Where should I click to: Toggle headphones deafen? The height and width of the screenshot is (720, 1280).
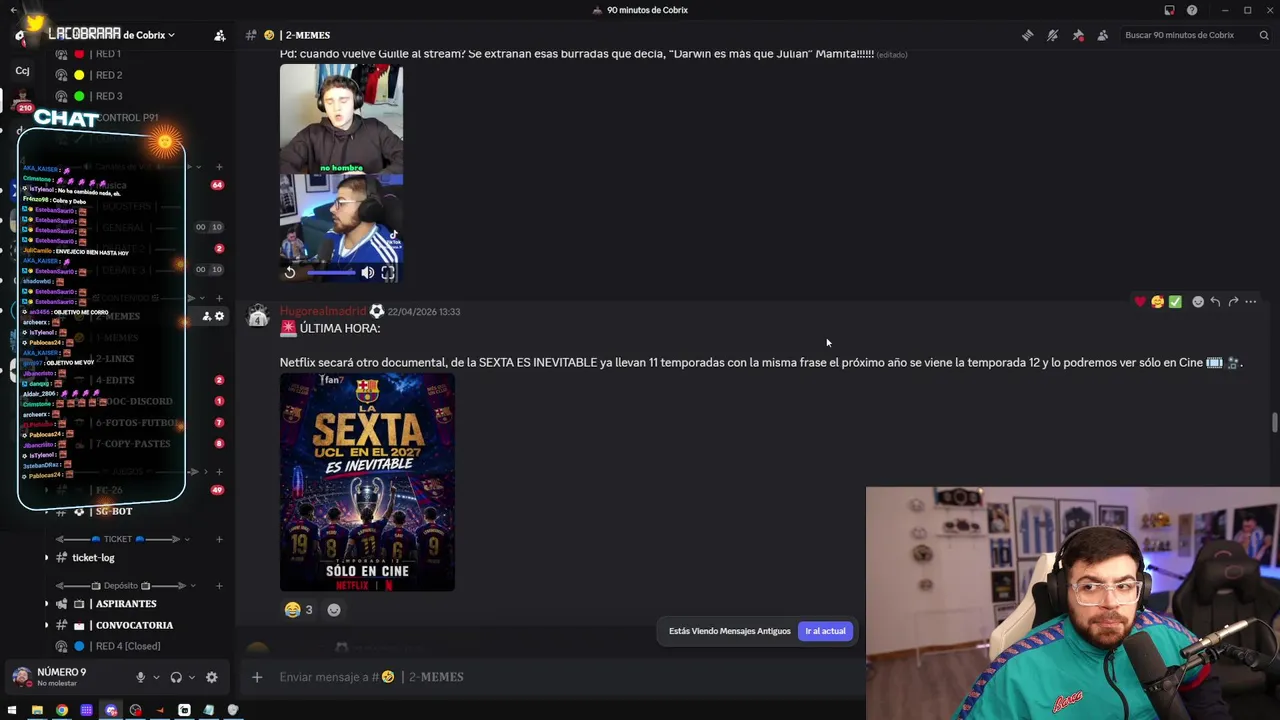(x=176, y=677)
